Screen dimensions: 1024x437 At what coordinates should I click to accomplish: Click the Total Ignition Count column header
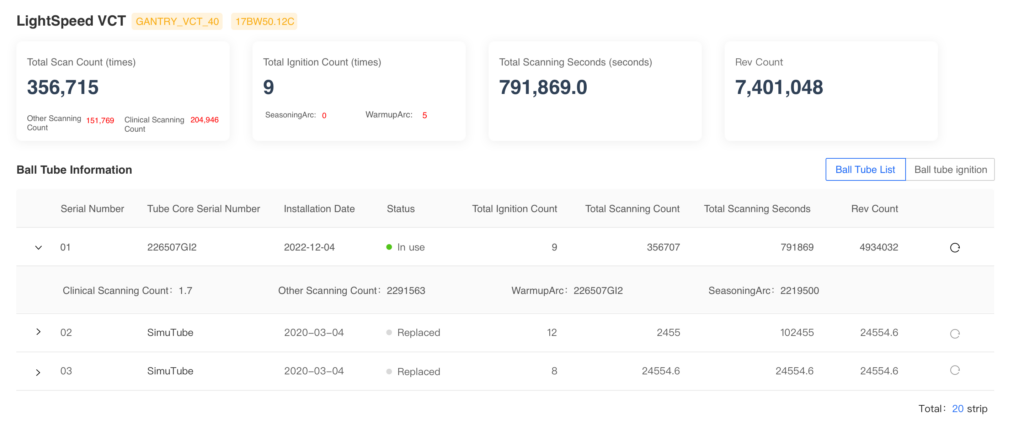point(515,209)
